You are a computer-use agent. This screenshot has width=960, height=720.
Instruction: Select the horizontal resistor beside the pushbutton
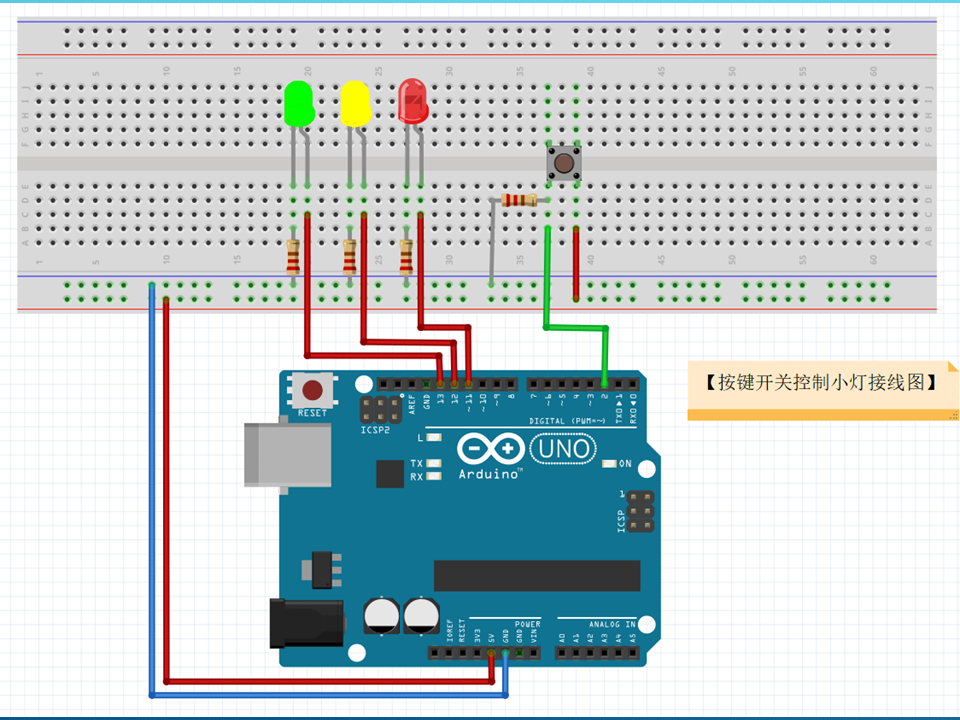519,200
